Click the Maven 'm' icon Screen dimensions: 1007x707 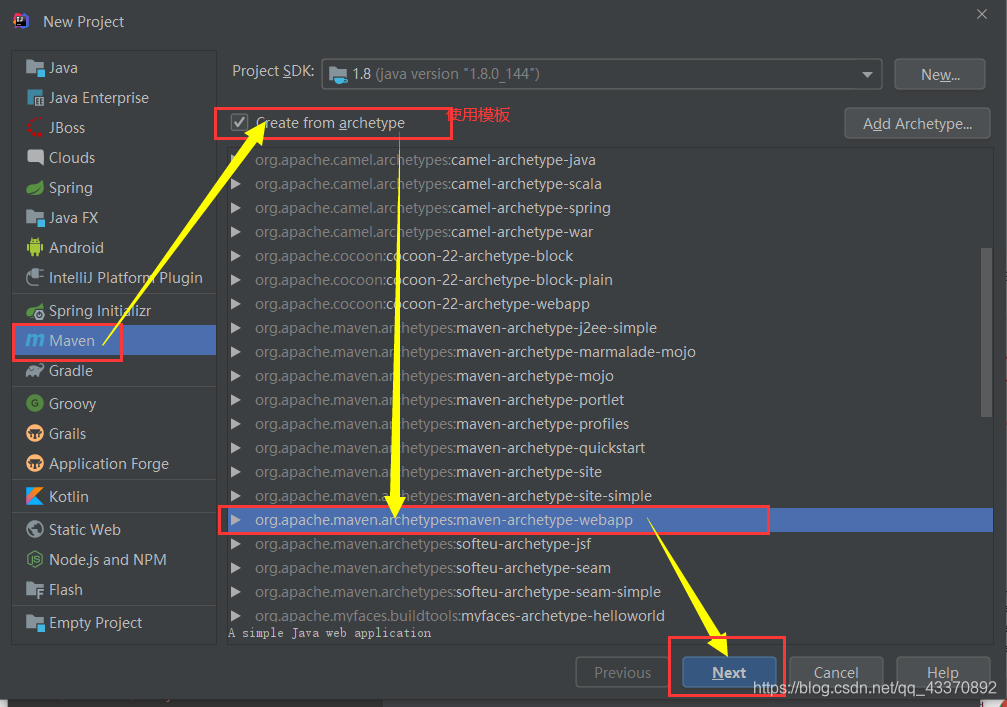click(x=35, y=340)
